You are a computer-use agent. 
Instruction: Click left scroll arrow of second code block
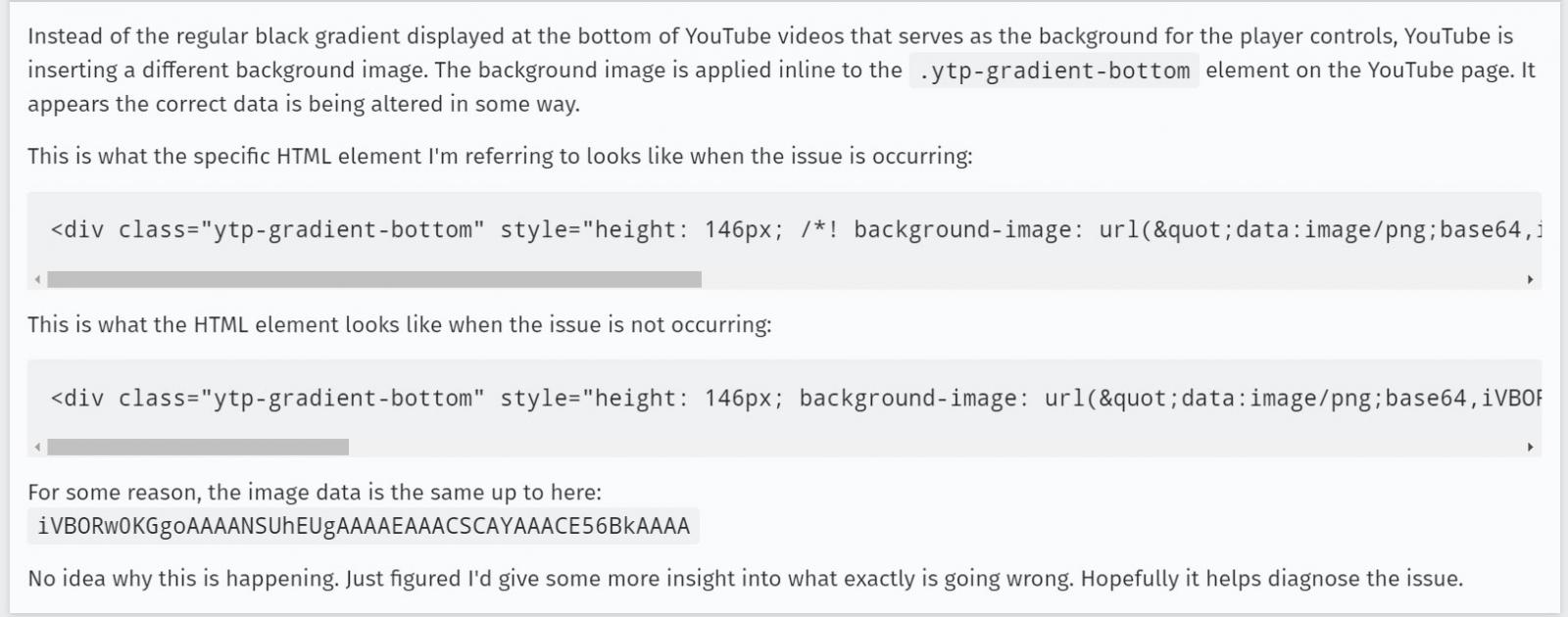coord(37,448)
